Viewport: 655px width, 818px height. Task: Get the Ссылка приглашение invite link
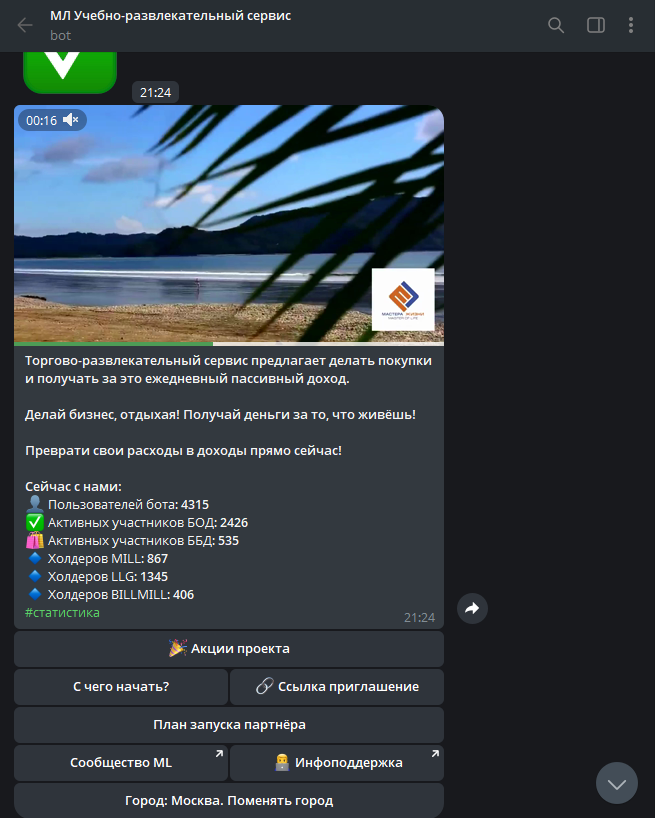click(x=337, y=687)
